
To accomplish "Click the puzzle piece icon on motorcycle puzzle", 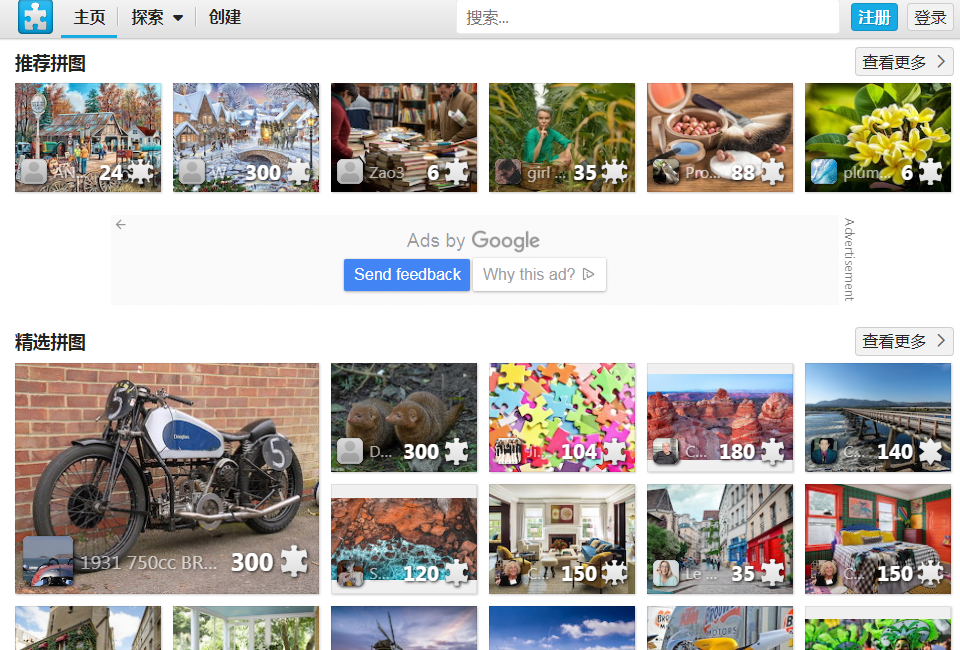I will [294, 562].
